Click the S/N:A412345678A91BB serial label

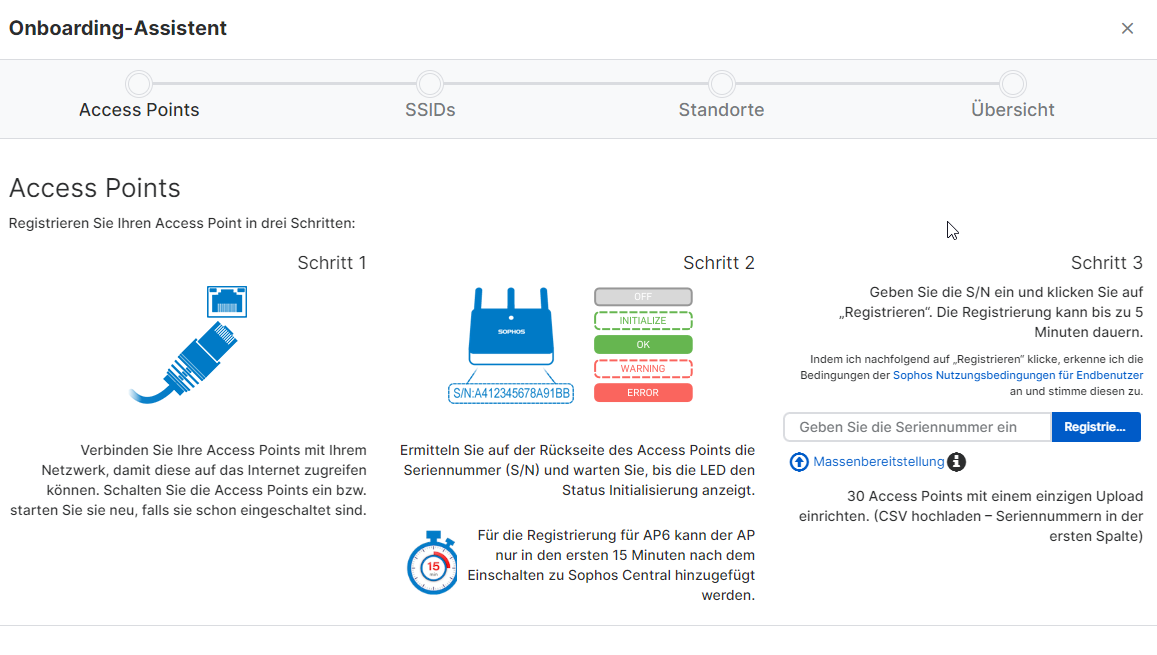(x=511, y=393)
